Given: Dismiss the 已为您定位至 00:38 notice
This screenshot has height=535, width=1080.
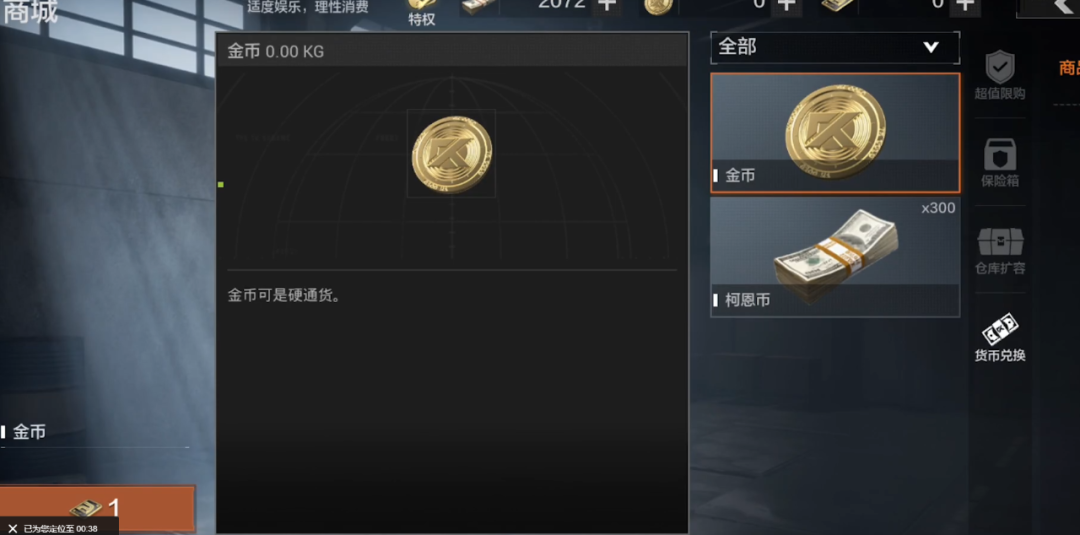Looking at the screenshot, I should [12, 528].
